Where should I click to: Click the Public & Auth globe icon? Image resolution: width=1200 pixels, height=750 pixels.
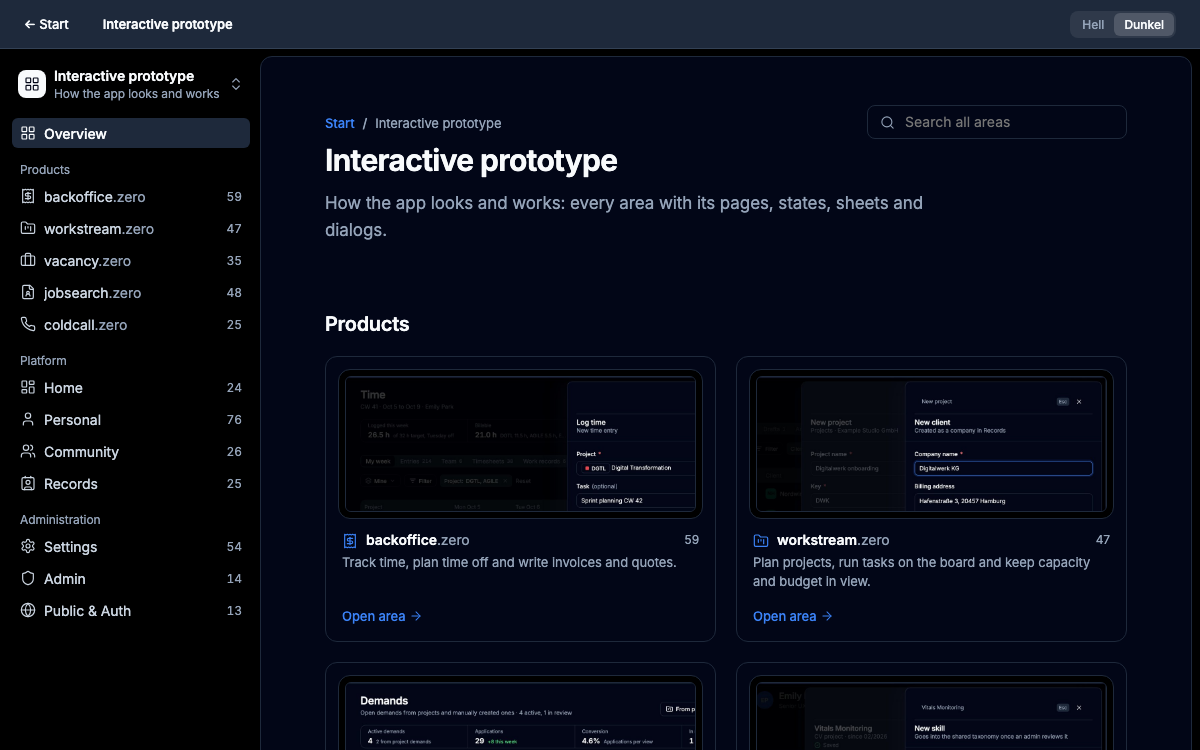28,611
